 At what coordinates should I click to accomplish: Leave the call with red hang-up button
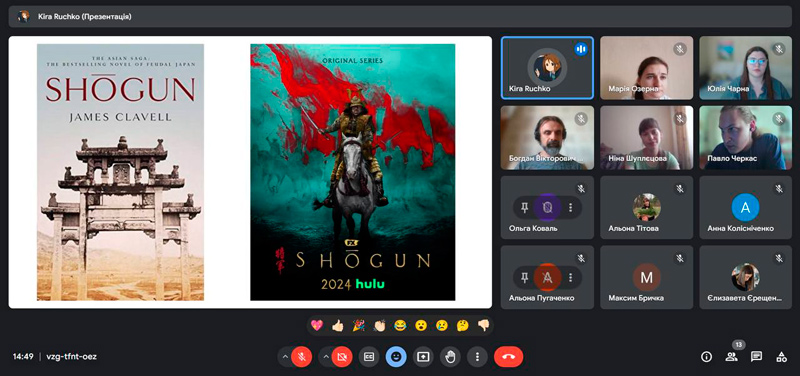click(508, 357)
